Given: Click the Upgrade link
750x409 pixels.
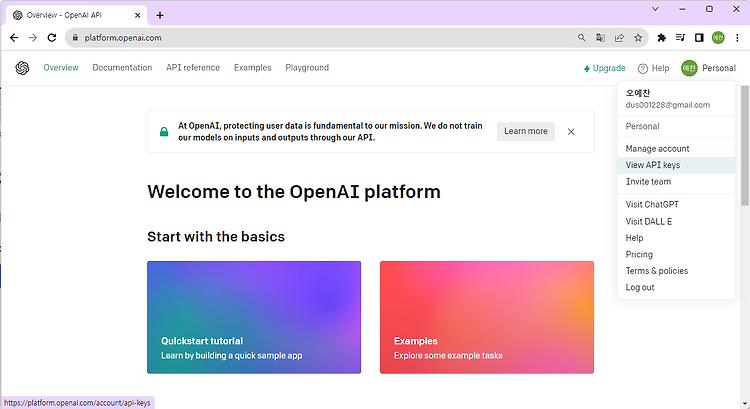Looking at the screenshot, I should (x=604, y=68).
